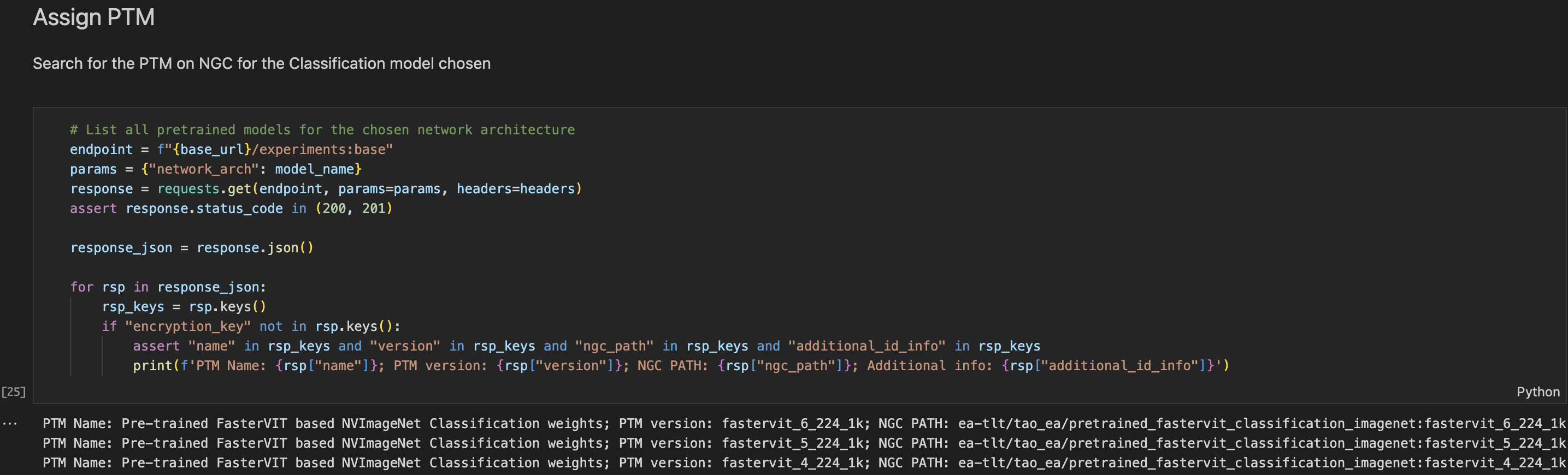Viewport: 1568px width, 475px height.
Task: Click the params "network_arch" code line
Action: (216, 169)
